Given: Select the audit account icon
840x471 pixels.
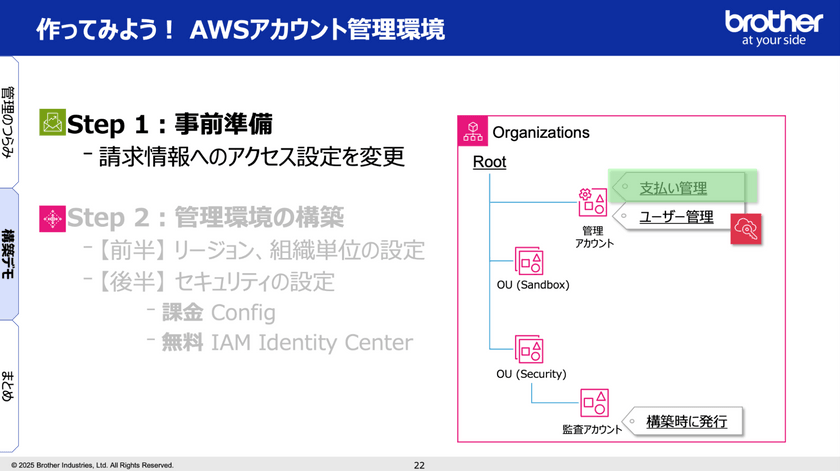Looking at the screenshot, I should click(594, 402).
